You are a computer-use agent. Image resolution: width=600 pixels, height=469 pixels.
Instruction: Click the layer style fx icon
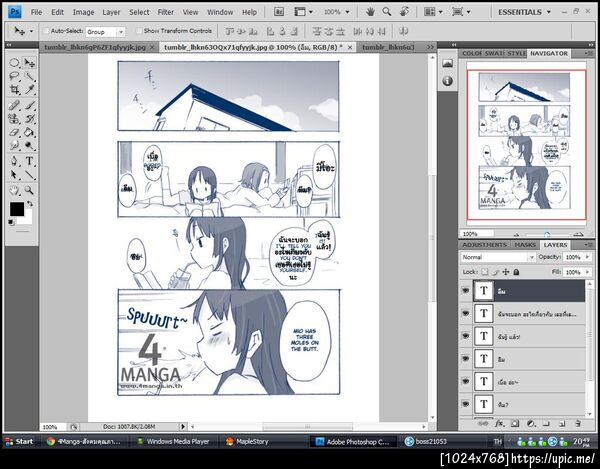click(499, 423)
